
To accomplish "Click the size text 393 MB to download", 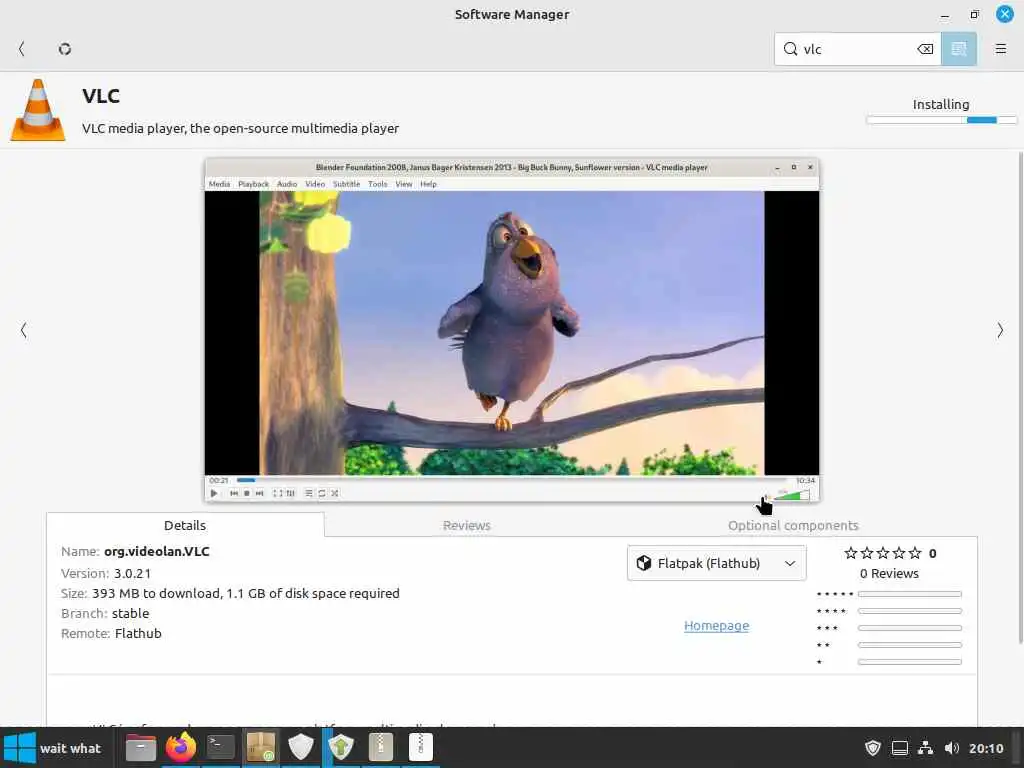I will (x=157, y=593).
